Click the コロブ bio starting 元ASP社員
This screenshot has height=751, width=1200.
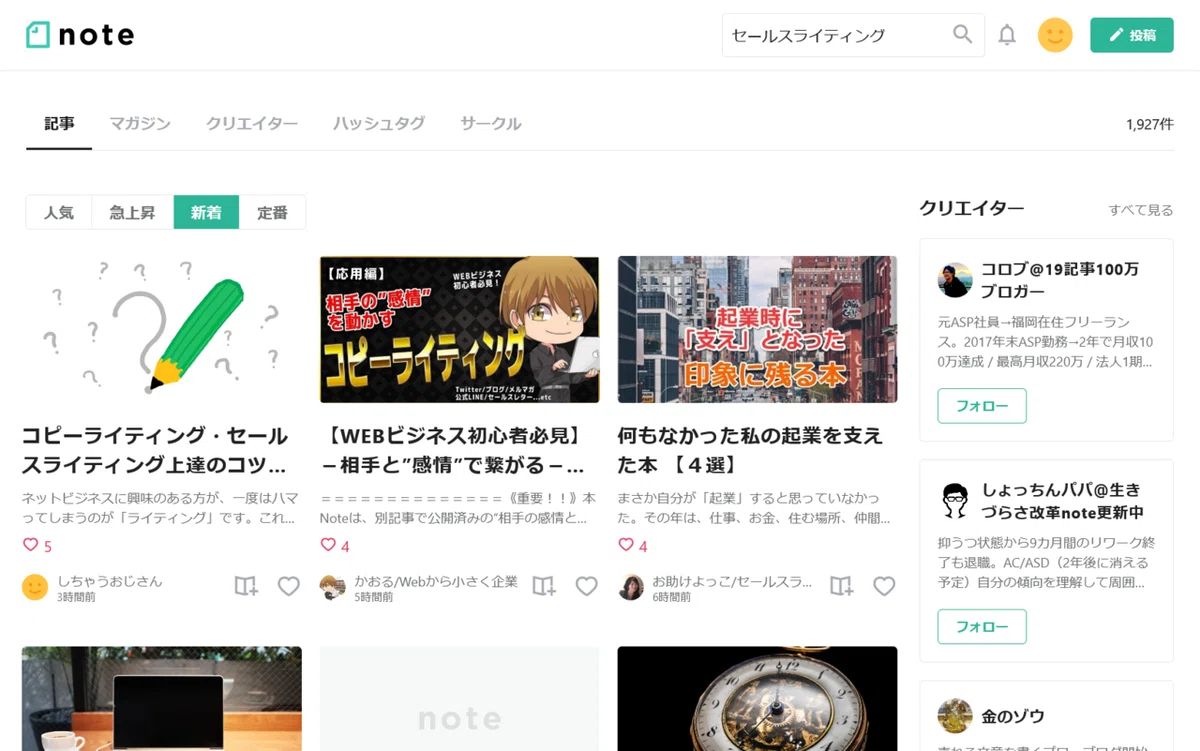click(1046, 341)
